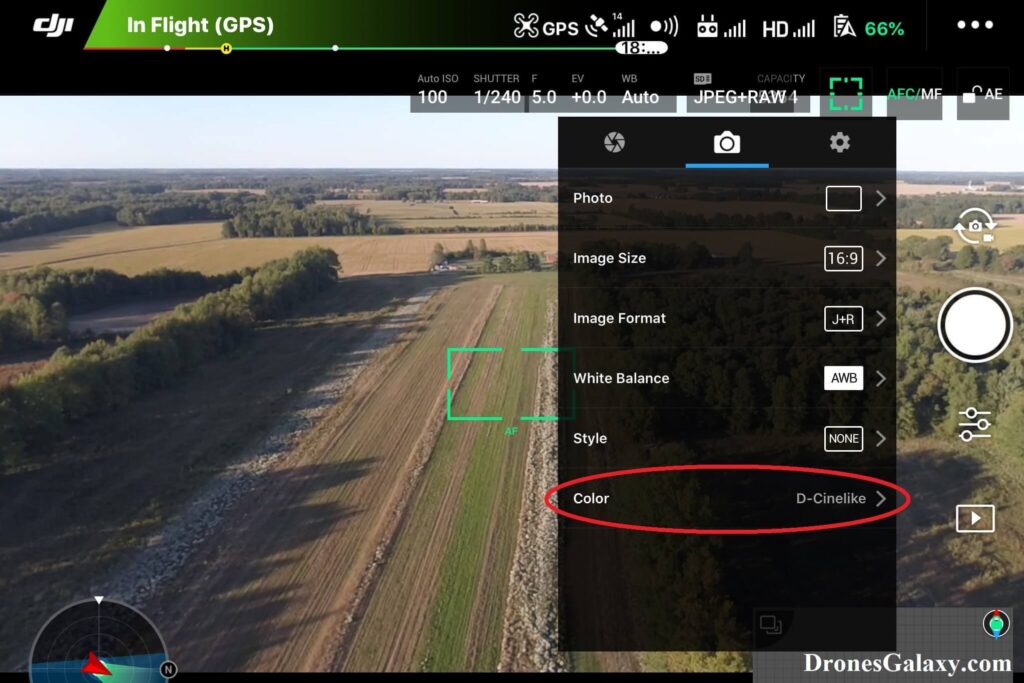Screen dimensions: 1024x683
Task: Expand the Style chevron
Action: [881, 439]
